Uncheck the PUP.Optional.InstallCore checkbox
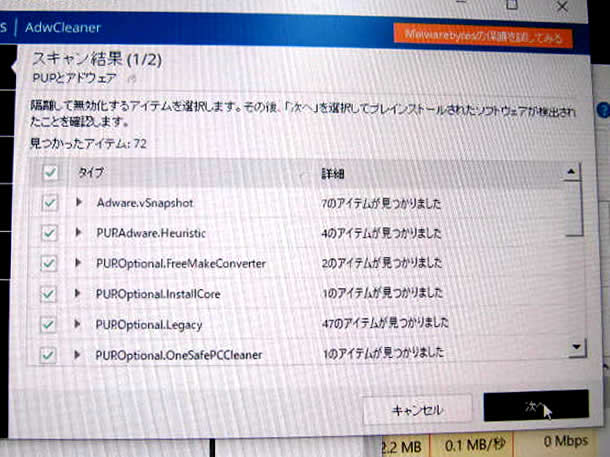610x457 pixels. pyautogui.click(x=48, y=294)
